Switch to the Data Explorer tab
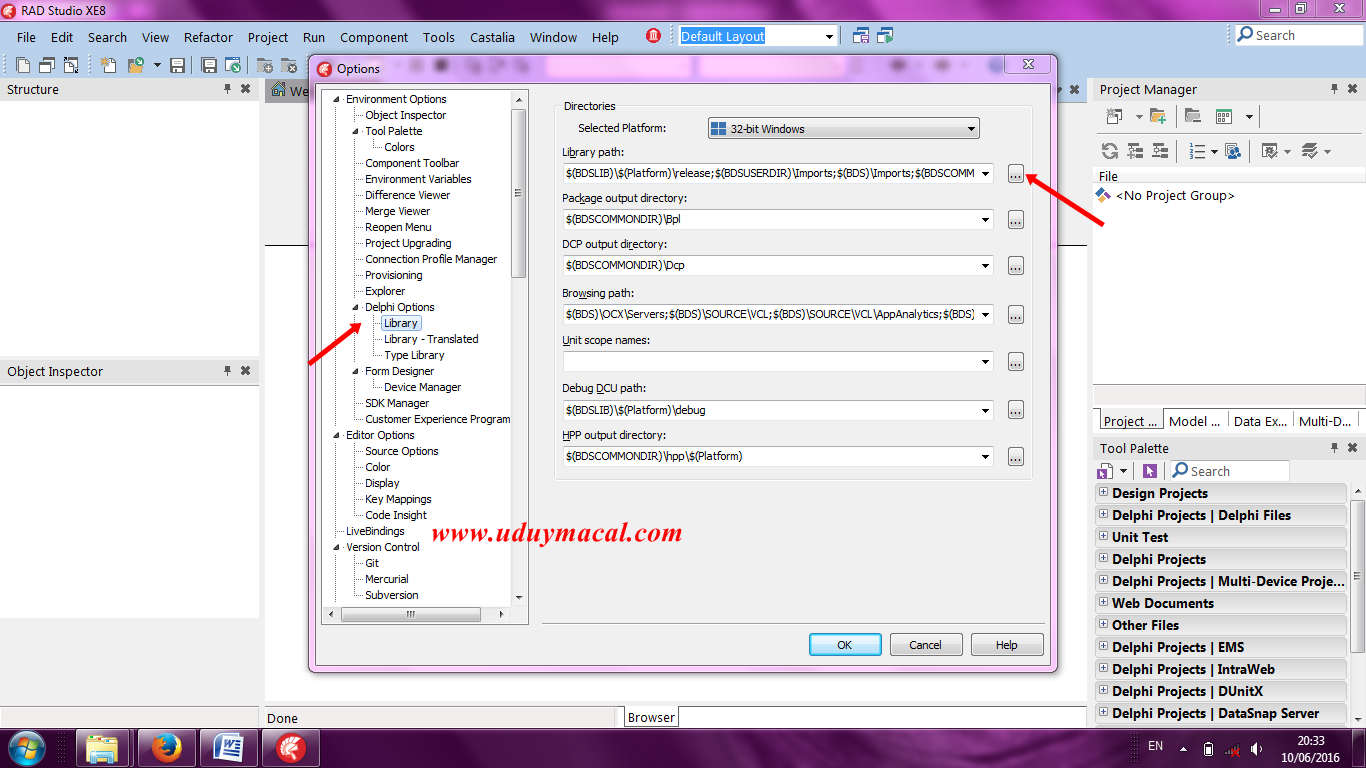1366x768 pixels. pyautogui.click(x=1260, y=421)
